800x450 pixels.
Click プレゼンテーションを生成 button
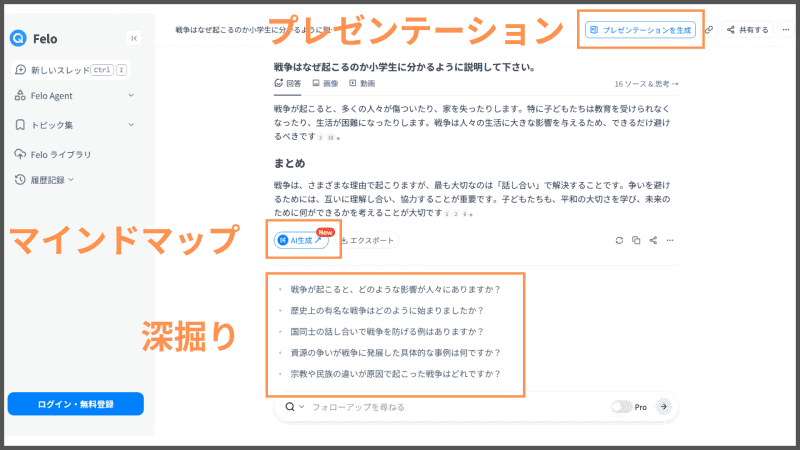tap(640, 30)
